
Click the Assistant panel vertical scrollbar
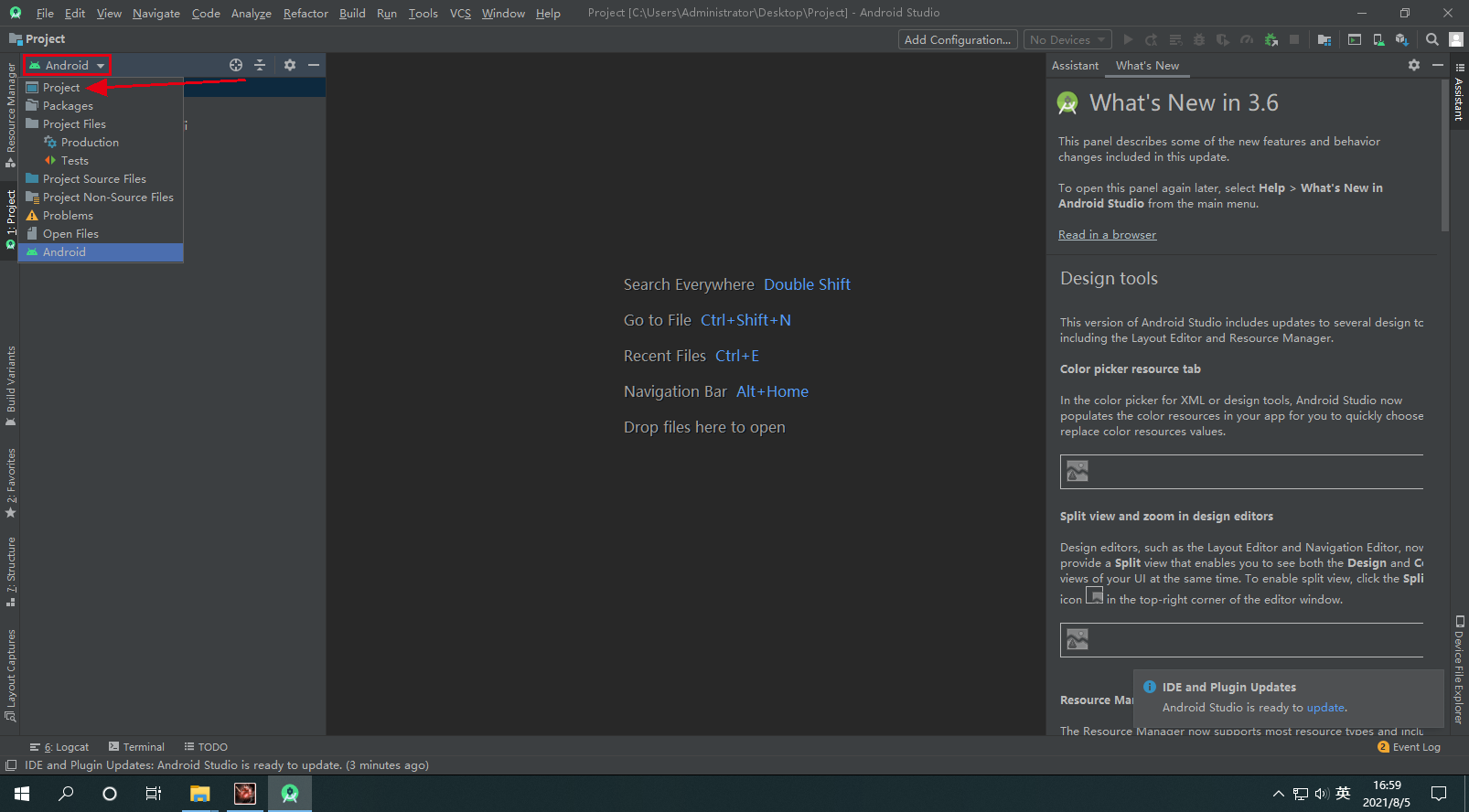1444,155
